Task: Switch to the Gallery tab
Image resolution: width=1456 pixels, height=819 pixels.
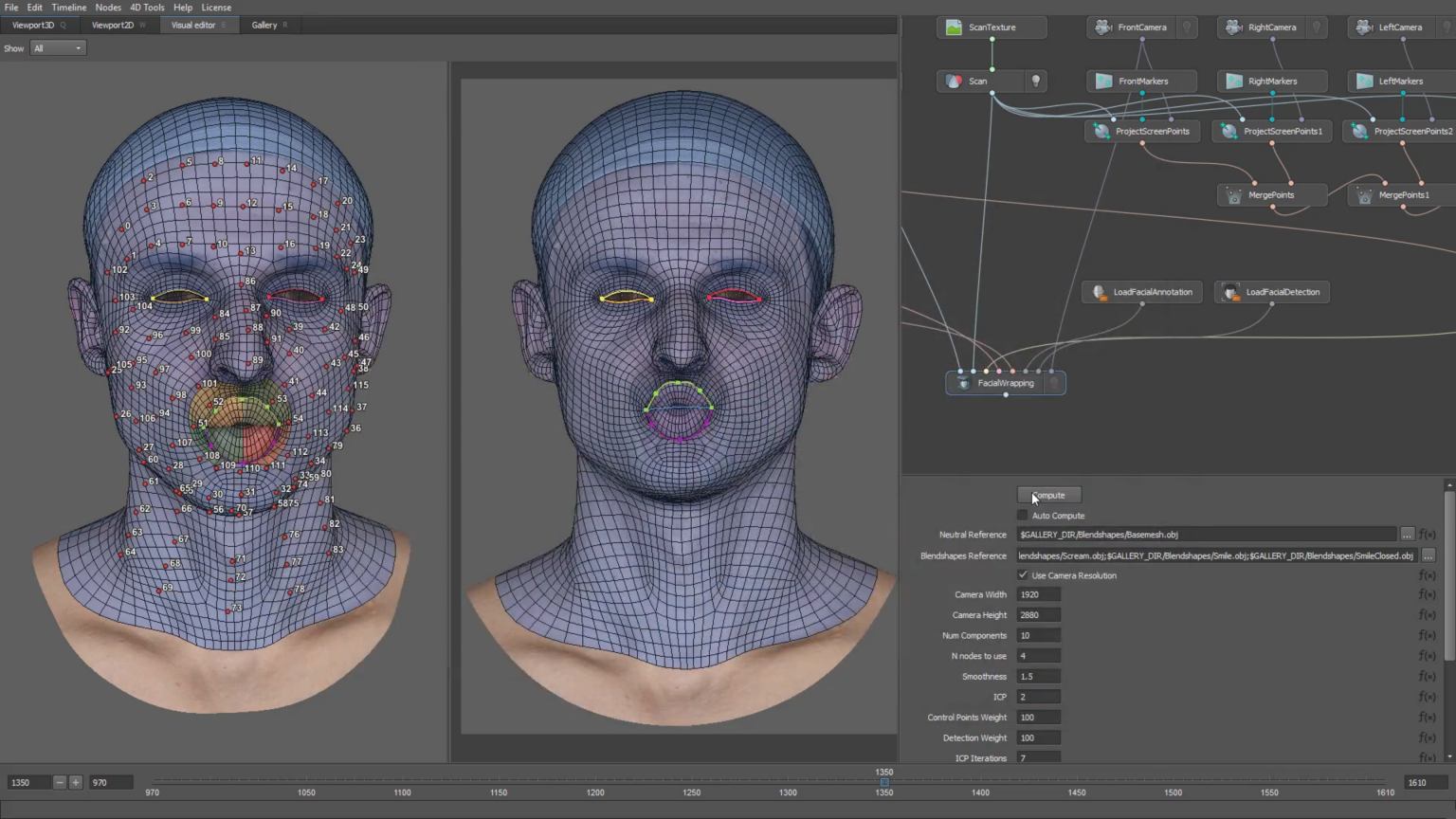Action: [x=264, y=25]
